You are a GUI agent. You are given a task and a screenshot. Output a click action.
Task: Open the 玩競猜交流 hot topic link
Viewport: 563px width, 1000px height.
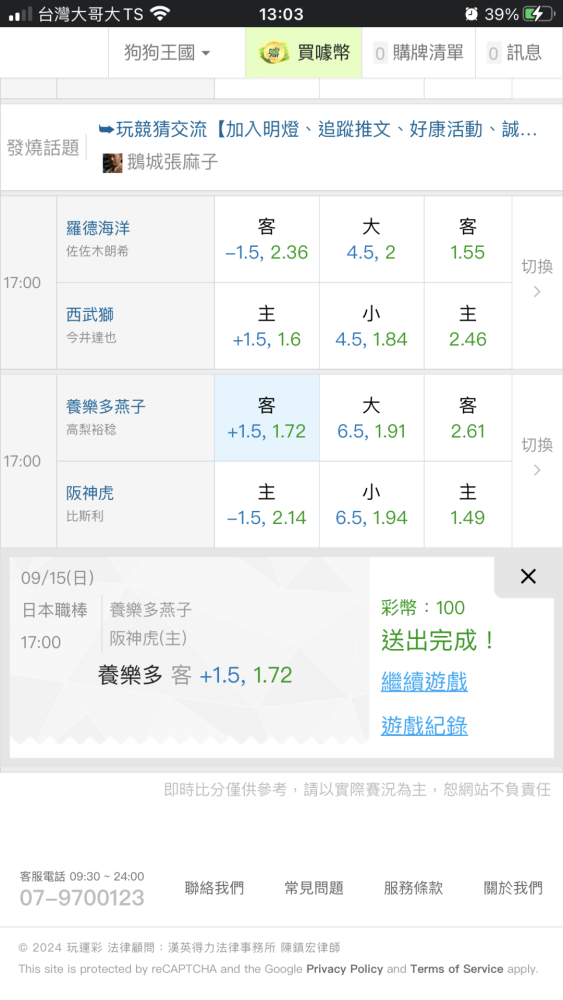[x=318, y=129]
